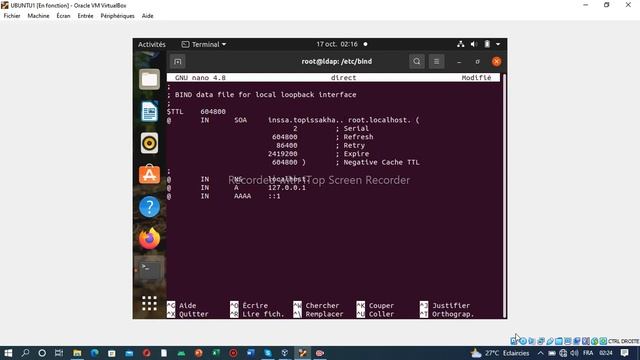
Task: Click the SOA record line inssa.topissakha..
Action: click(x=293, y=120)
